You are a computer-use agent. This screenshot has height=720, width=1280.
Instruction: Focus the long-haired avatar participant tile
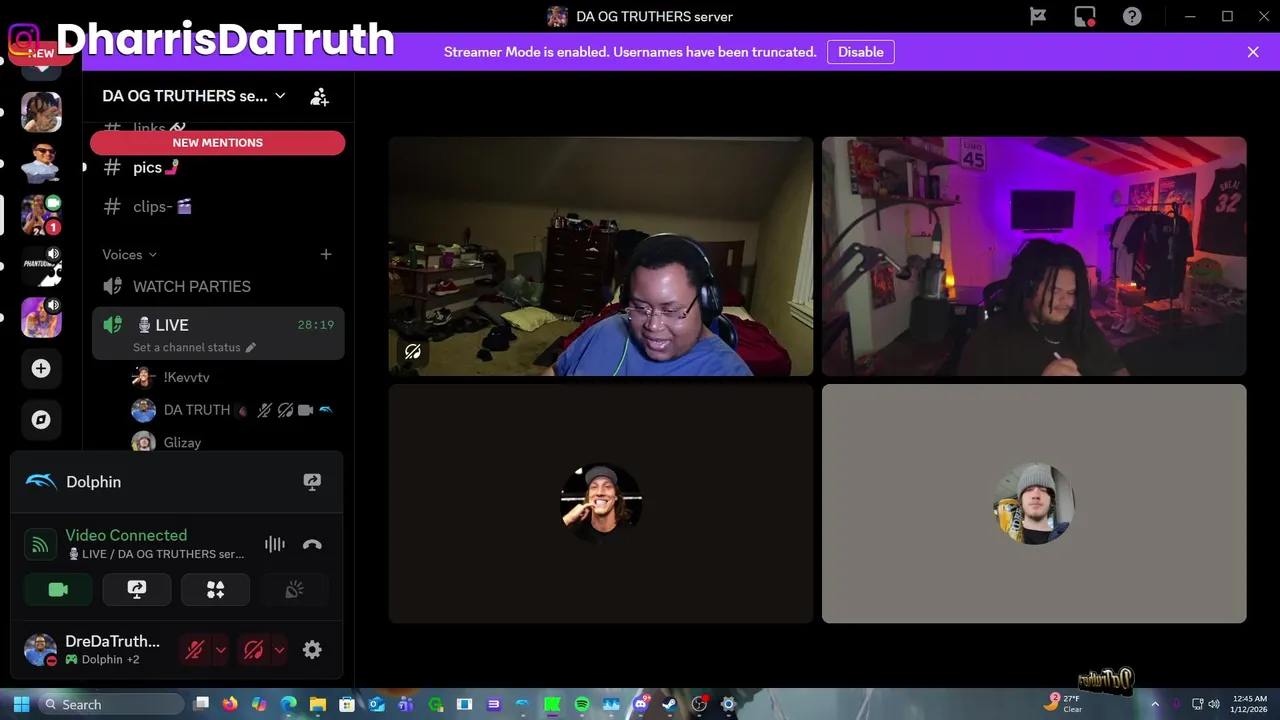(600, 503)
